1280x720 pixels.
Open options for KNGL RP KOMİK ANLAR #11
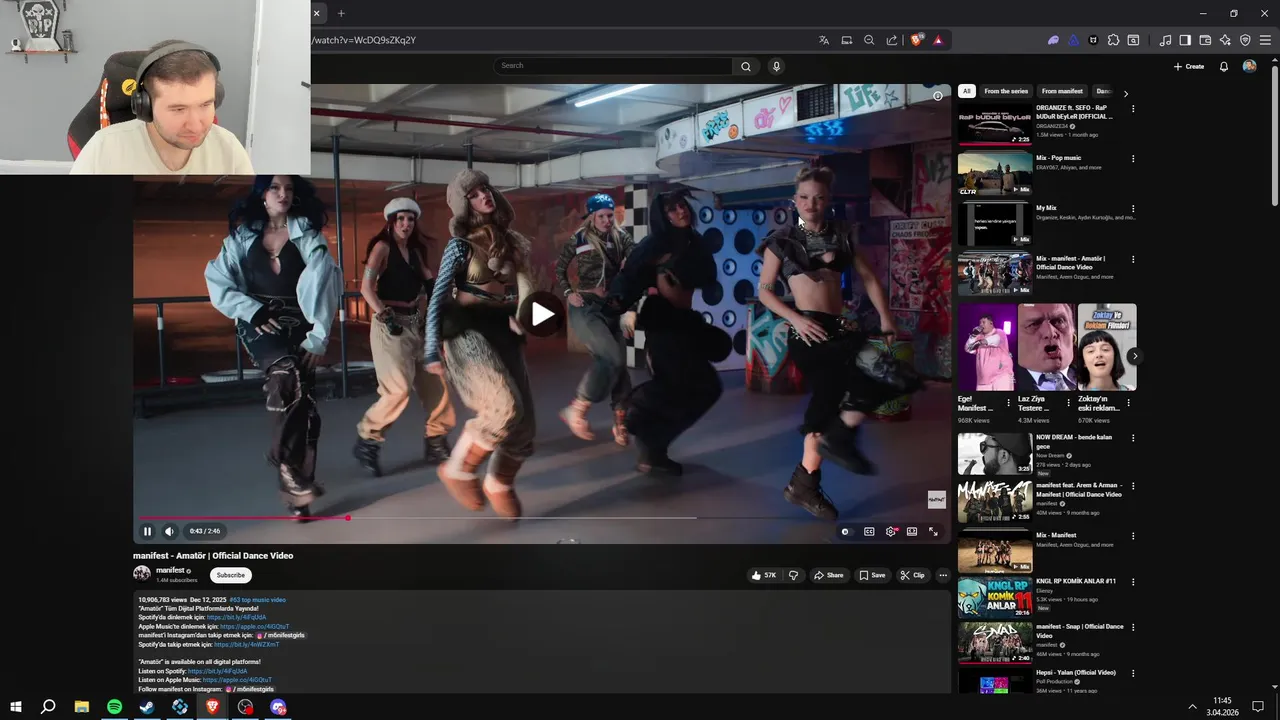pos(1133,581)
